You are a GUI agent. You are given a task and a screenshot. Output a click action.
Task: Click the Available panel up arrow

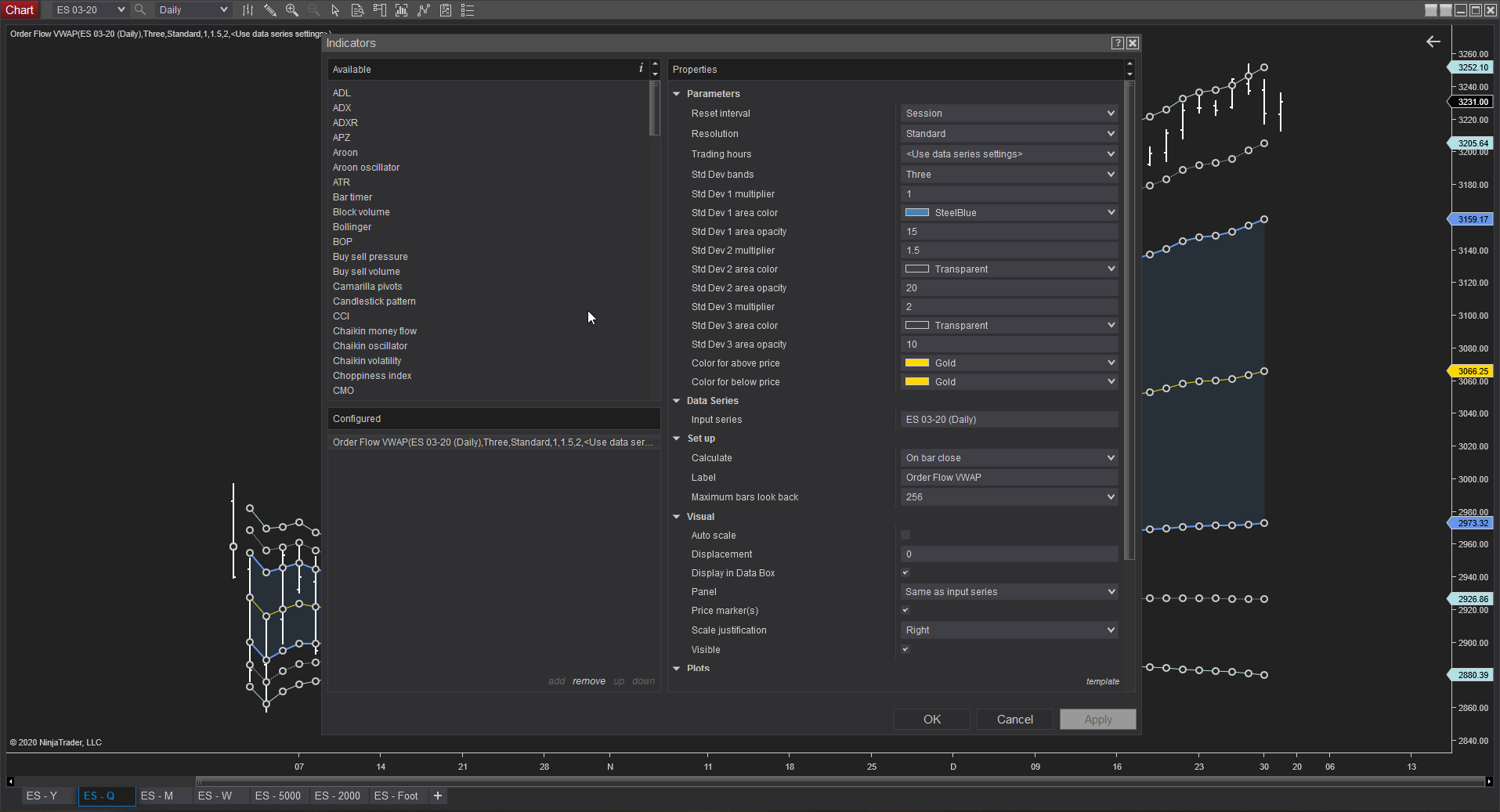tap(655, 64)
